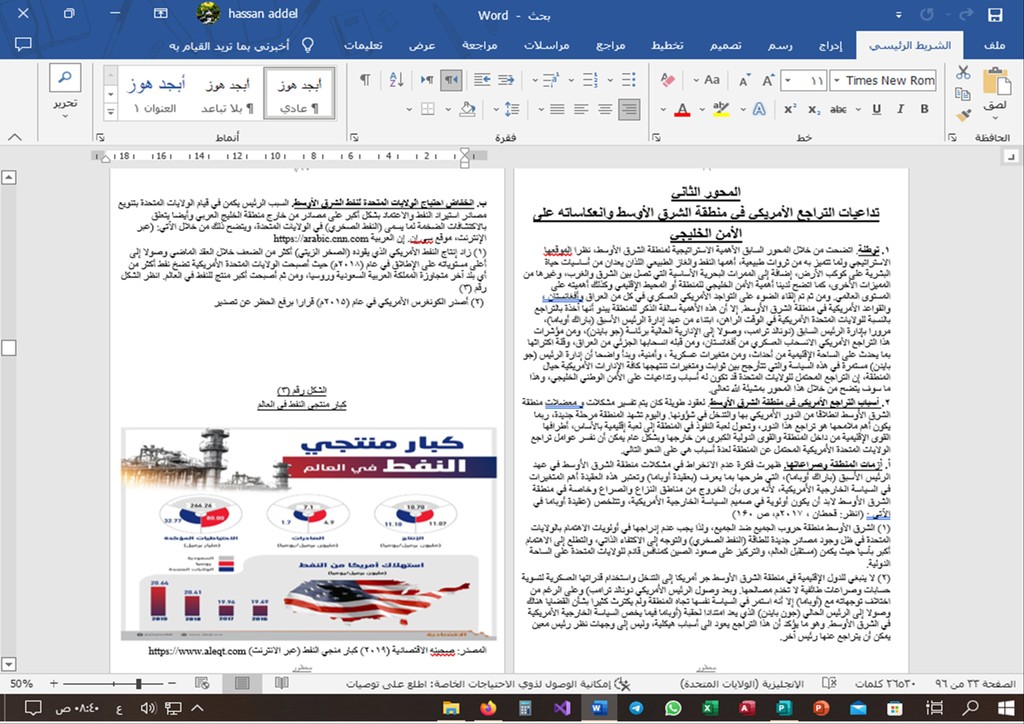Screen dimensions: 1024x724
Task: Switch to the تخطيط tab
Action: [x=667, y=45]
